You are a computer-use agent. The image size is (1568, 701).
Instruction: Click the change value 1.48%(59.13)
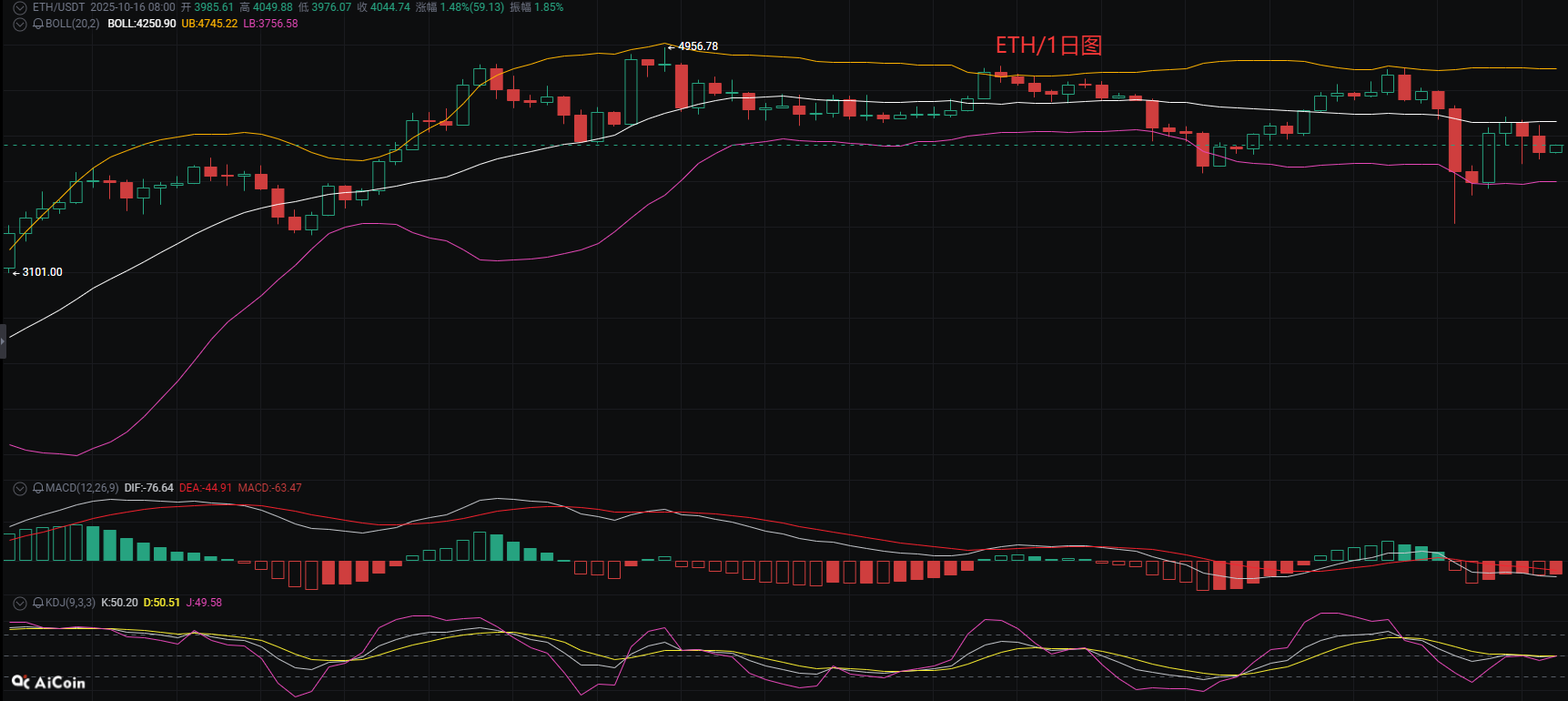[472, 7]
